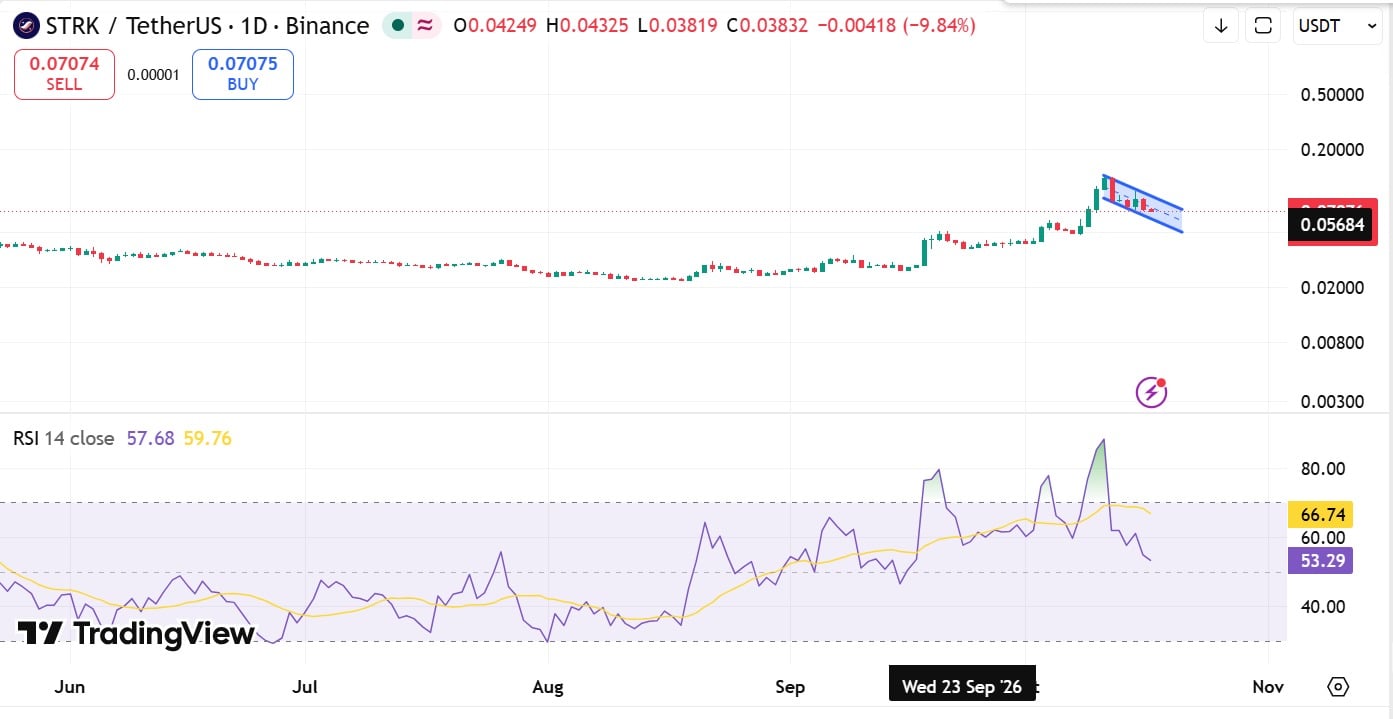The image size is (1393, 719).
Task: Click the purple lightning event marker
Action: (x=1151, y=392)
